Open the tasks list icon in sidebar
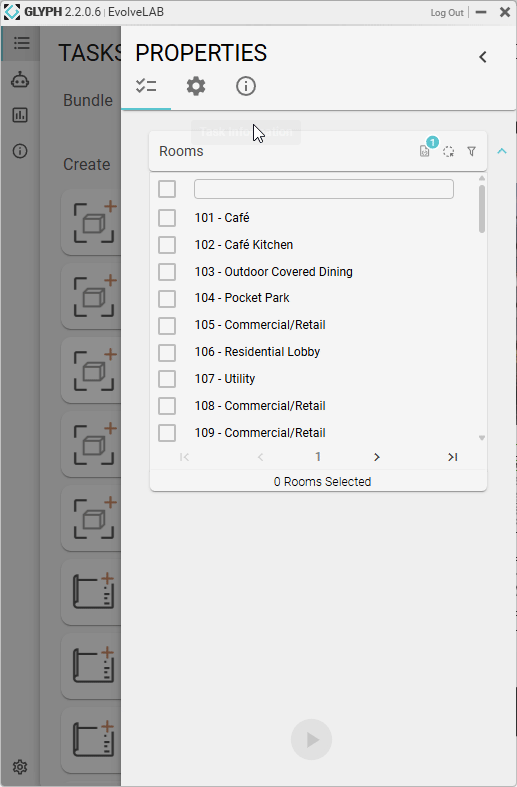 21,43
